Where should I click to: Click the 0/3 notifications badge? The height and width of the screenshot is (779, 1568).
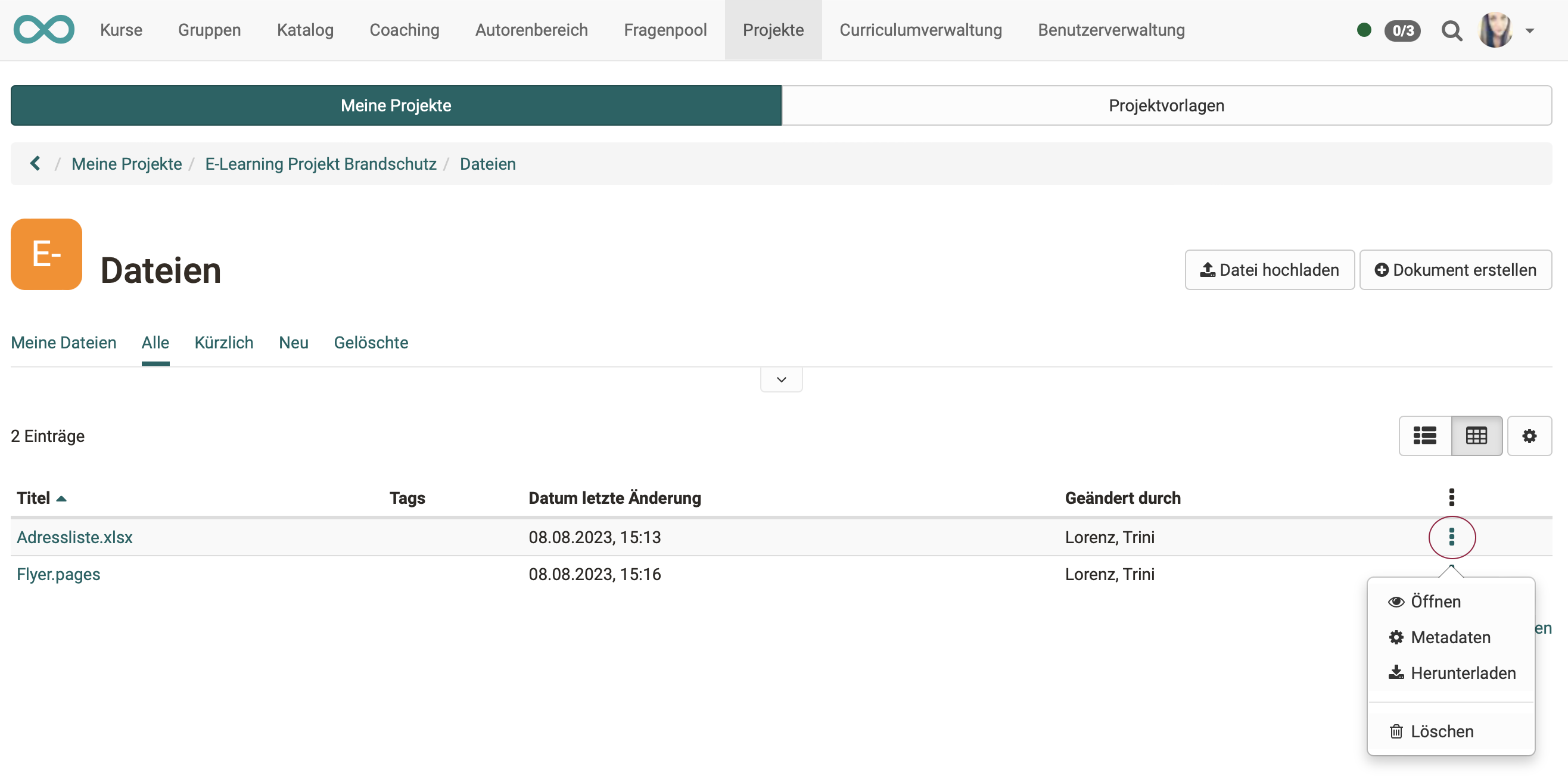tap(1402, 30)
